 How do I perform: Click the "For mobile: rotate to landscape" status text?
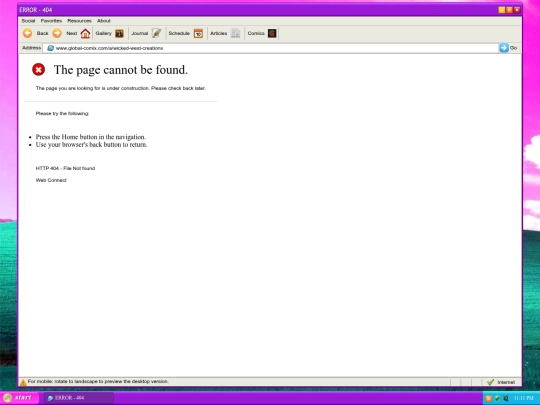98,382
